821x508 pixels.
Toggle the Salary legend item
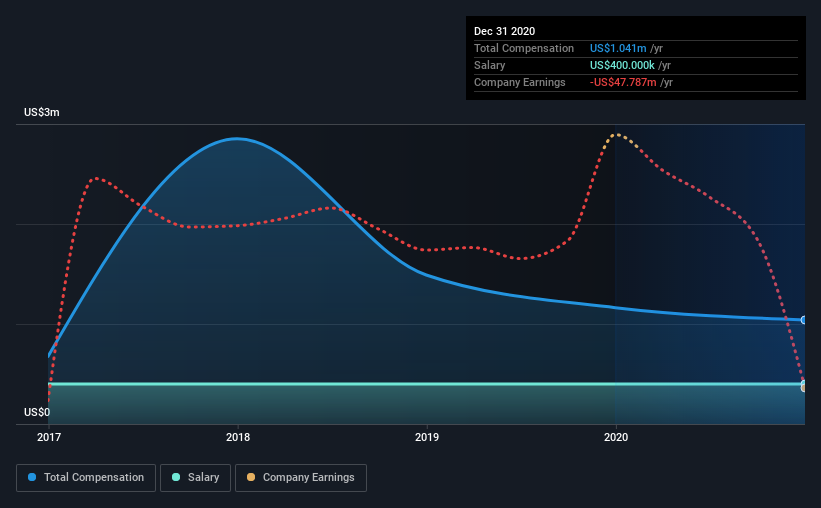pos(195,478)
